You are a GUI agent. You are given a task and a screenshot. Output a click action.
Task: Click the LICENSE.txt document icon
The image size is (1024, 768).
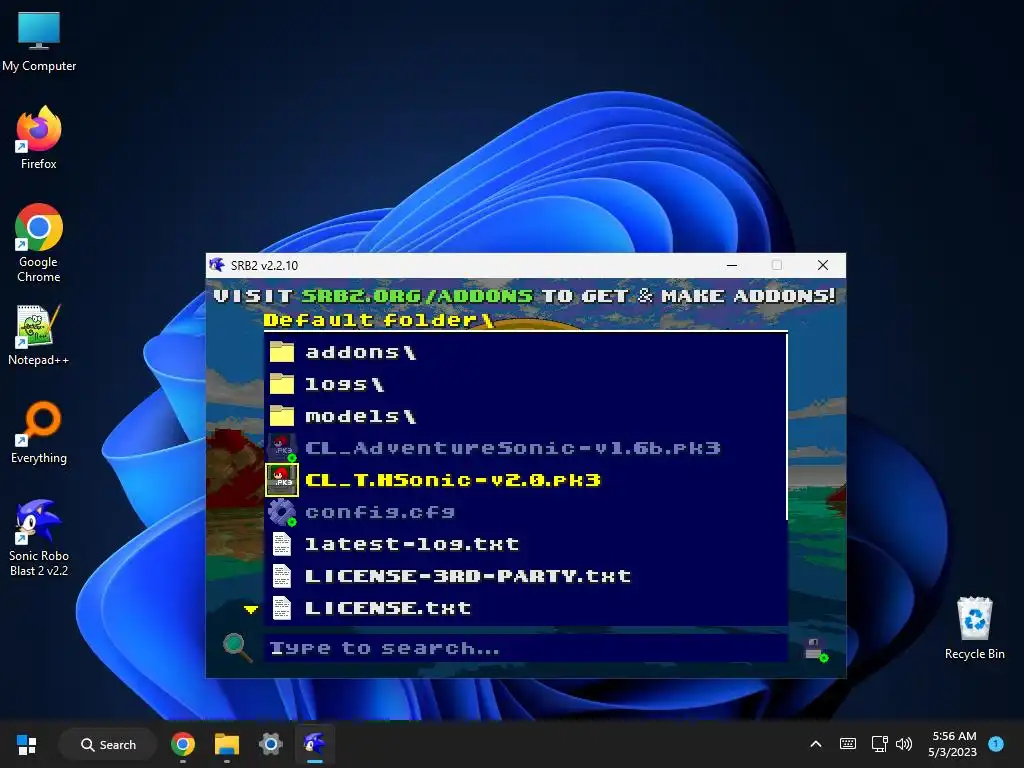coord(282,608)
